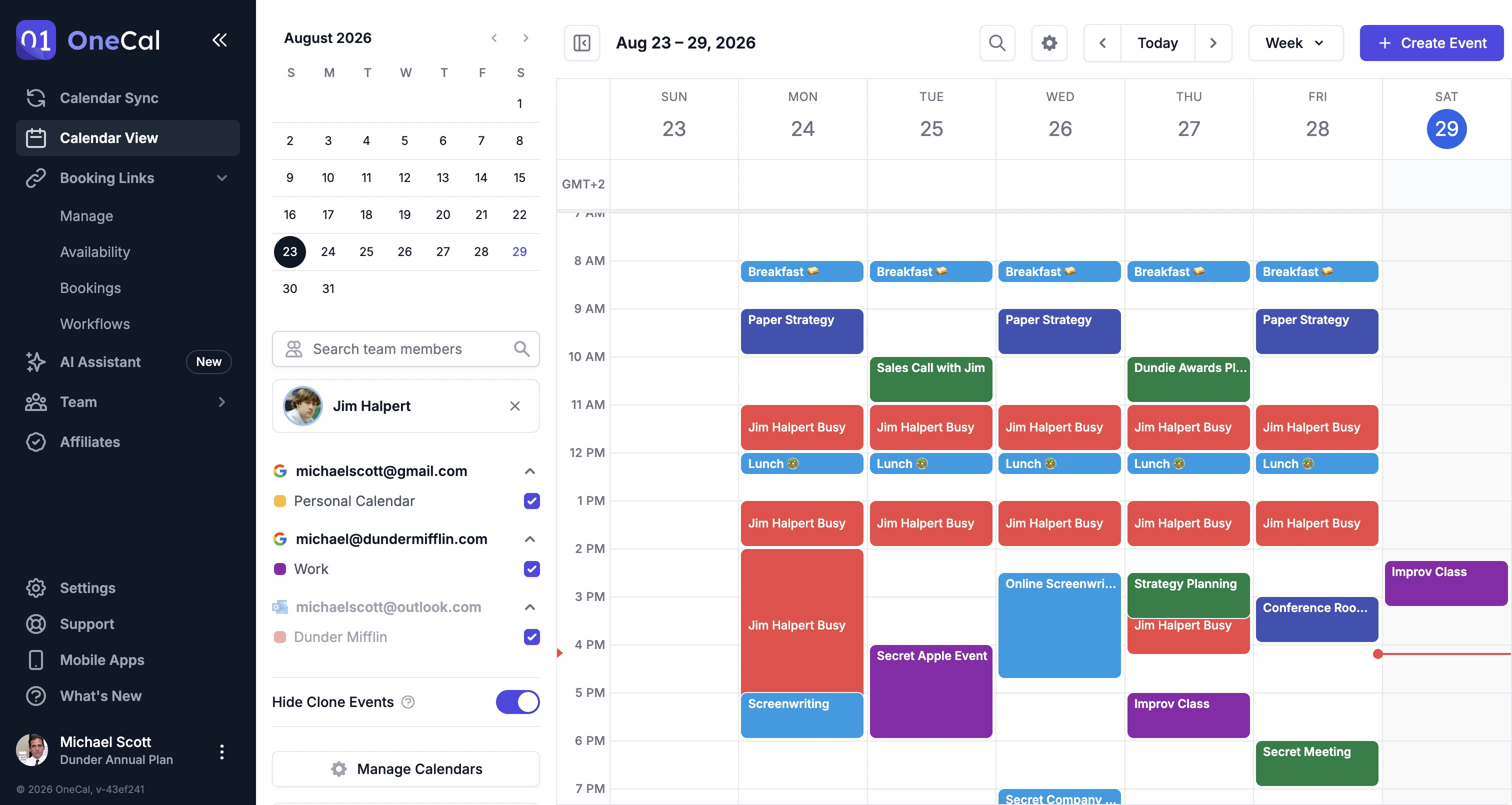Click the Mobile Apps phone icon
The height and width of the screenshot is (805, 1512).
point(36,660)
